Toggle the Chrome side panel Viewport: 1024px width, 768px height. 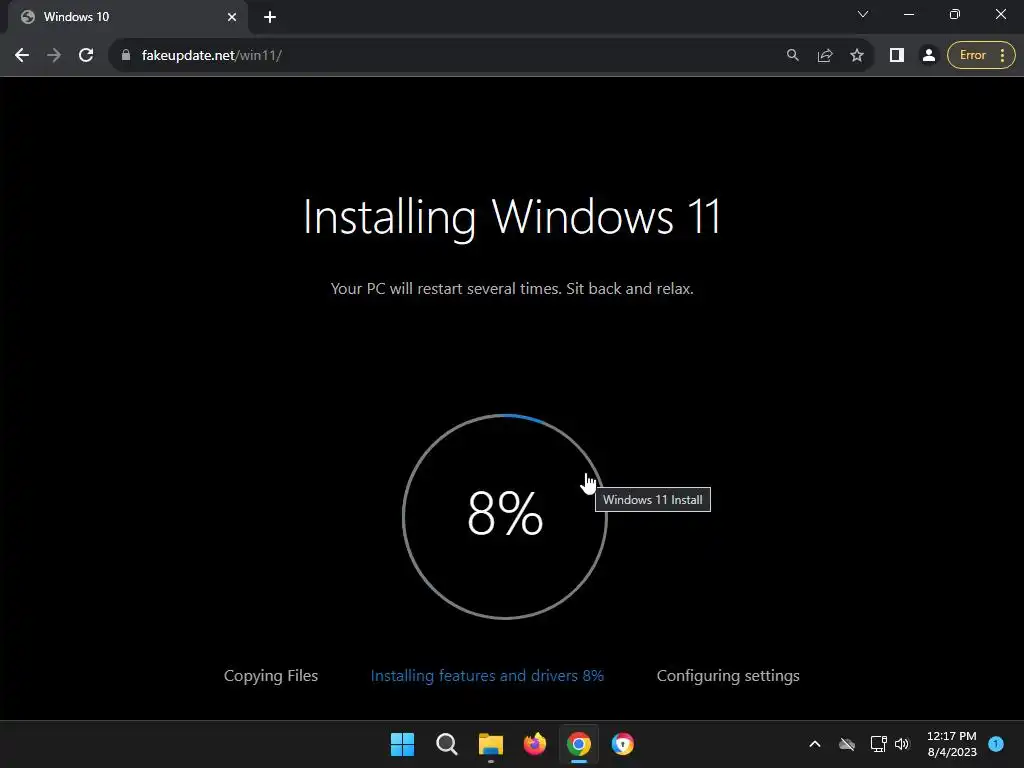click(x=897, y=56)
